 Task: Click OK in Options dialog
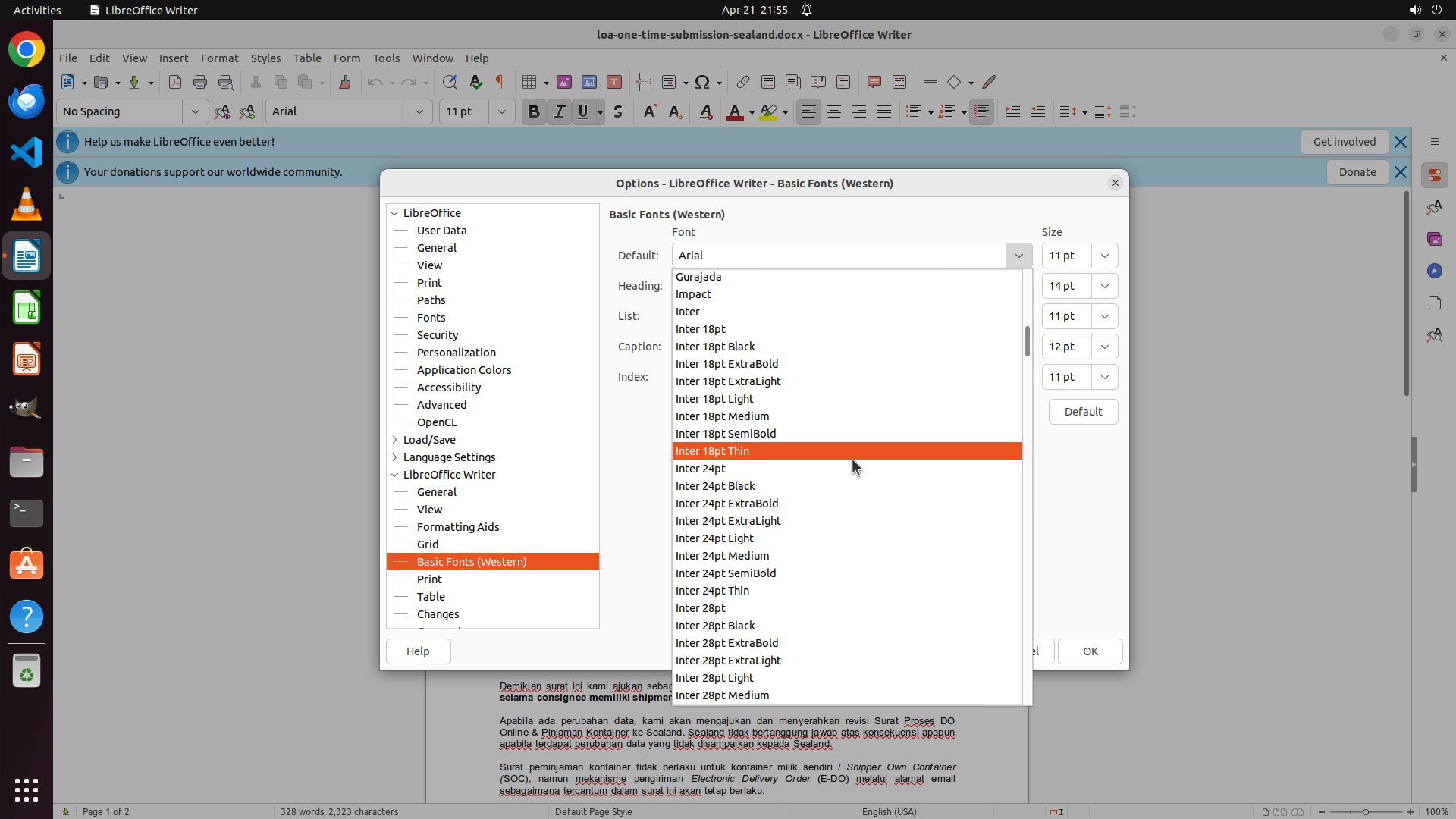tap(1090, 651)
